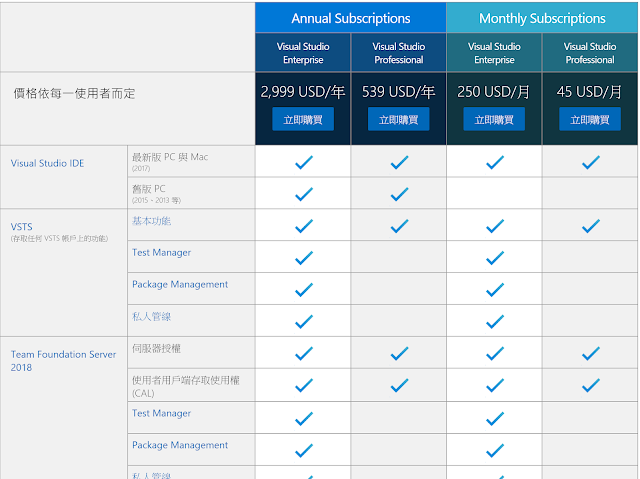The width and height of the screenshot is (640, 479).
Task: Click the 45 USD/月 price
Action: [x=589, y=92]
